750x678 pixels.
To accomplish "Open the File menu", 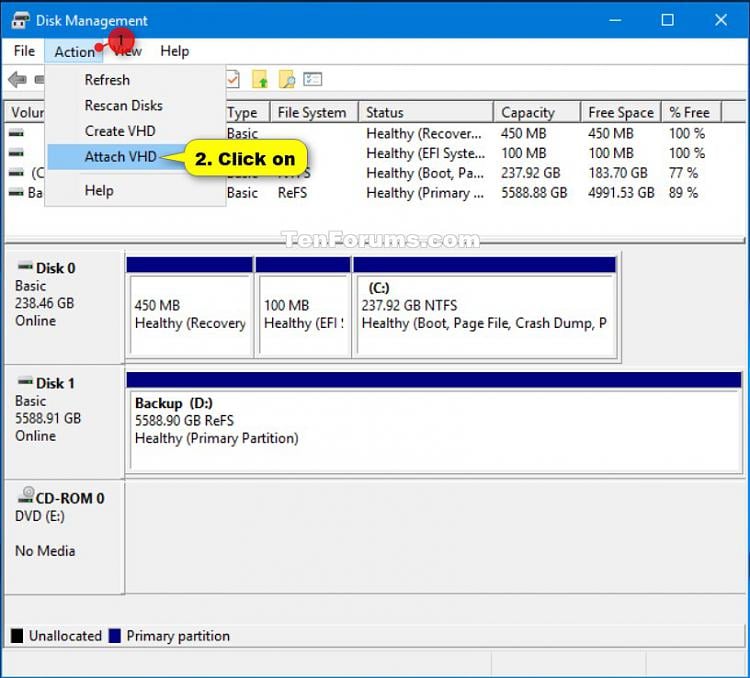I will tap(24, 51).
